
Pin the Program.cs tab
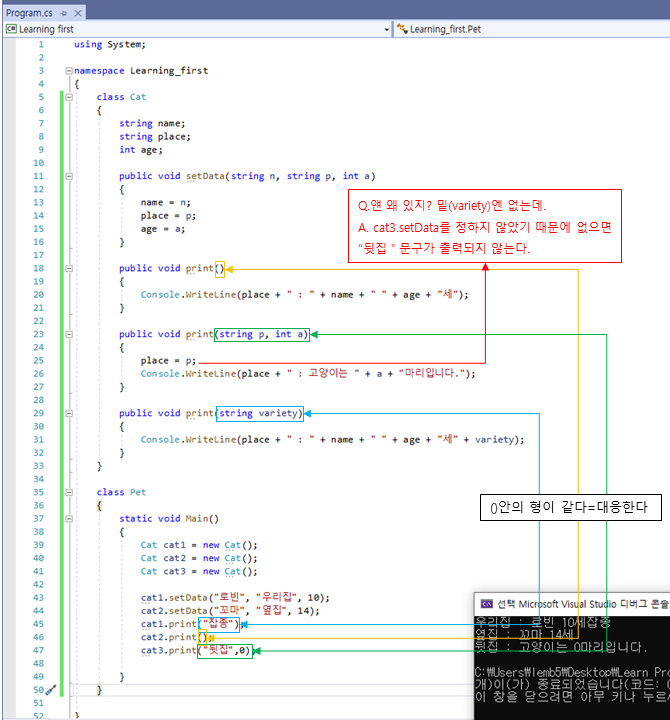pos(64,13)
